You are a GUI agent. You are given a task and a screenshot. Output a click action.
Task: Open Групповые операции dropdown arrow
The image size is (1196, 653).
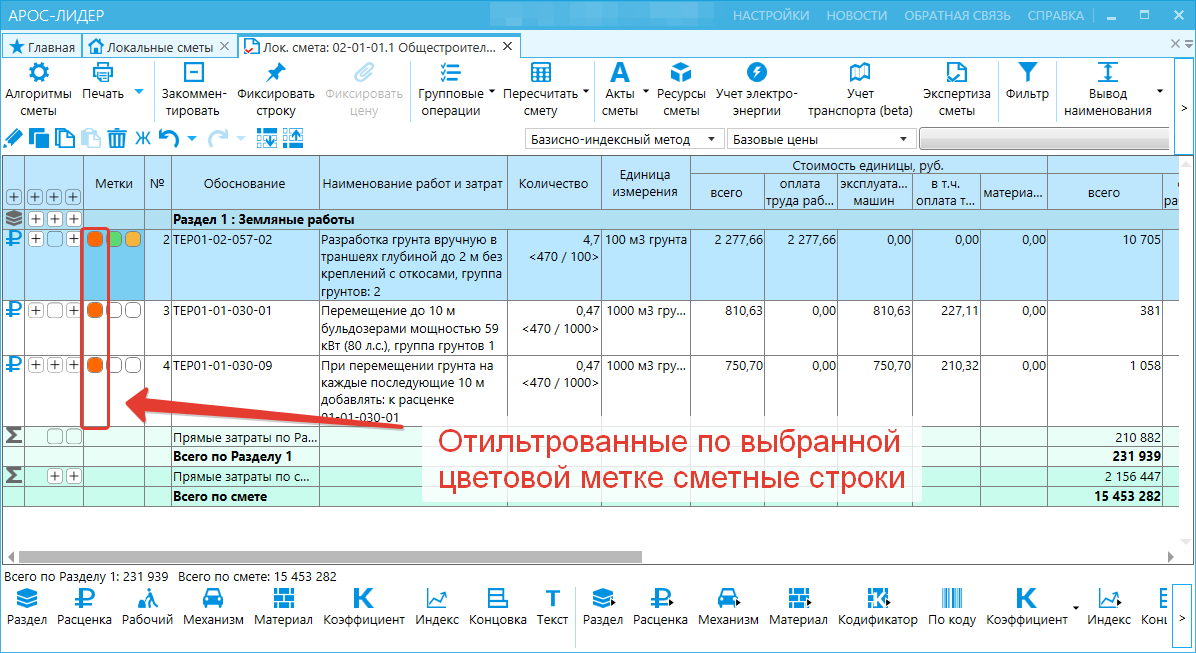click(x=492, y=92)
